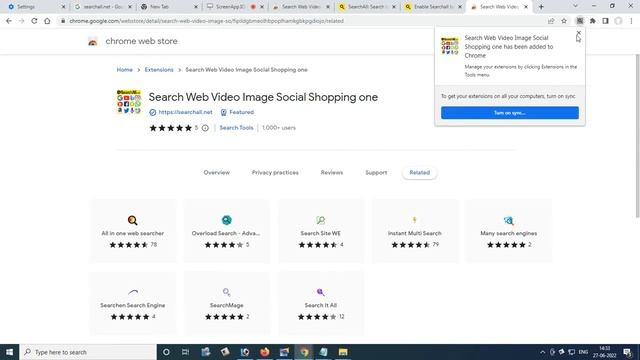Open the Many search engines extension card

pyautogui.click(x=509, y=231)
